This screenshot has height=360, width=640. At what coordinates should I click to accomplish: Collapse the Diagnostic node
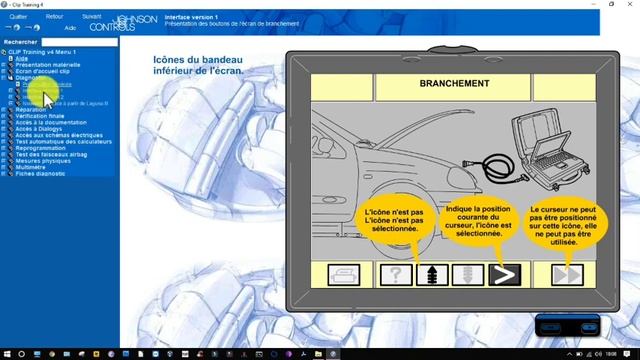click(x=4, y=78)
